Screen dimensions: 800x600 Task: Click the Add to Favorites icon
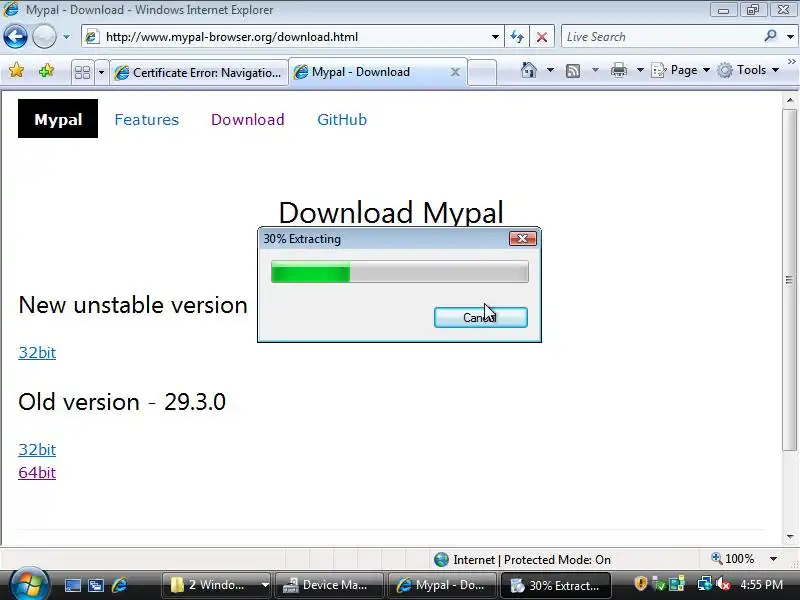(46, 70)
